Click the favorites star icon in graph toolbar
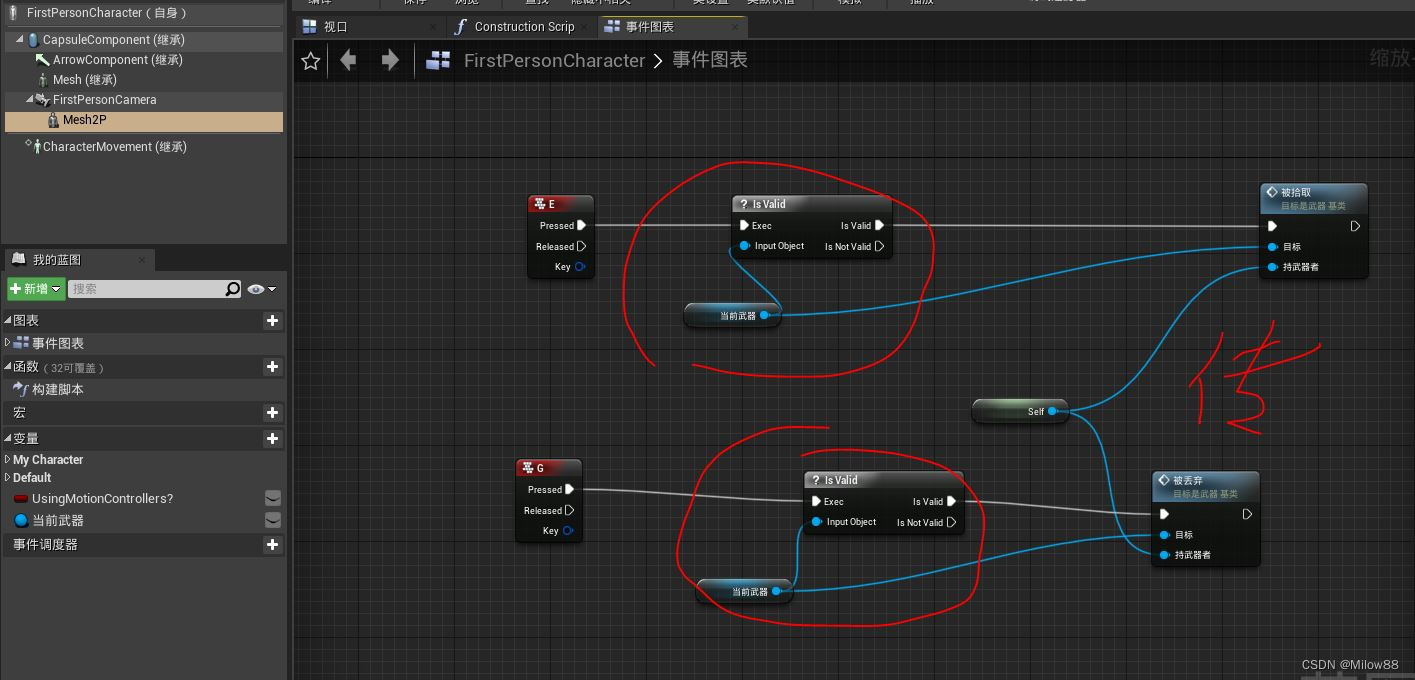The image size is (1415, 680). [310, 61]
